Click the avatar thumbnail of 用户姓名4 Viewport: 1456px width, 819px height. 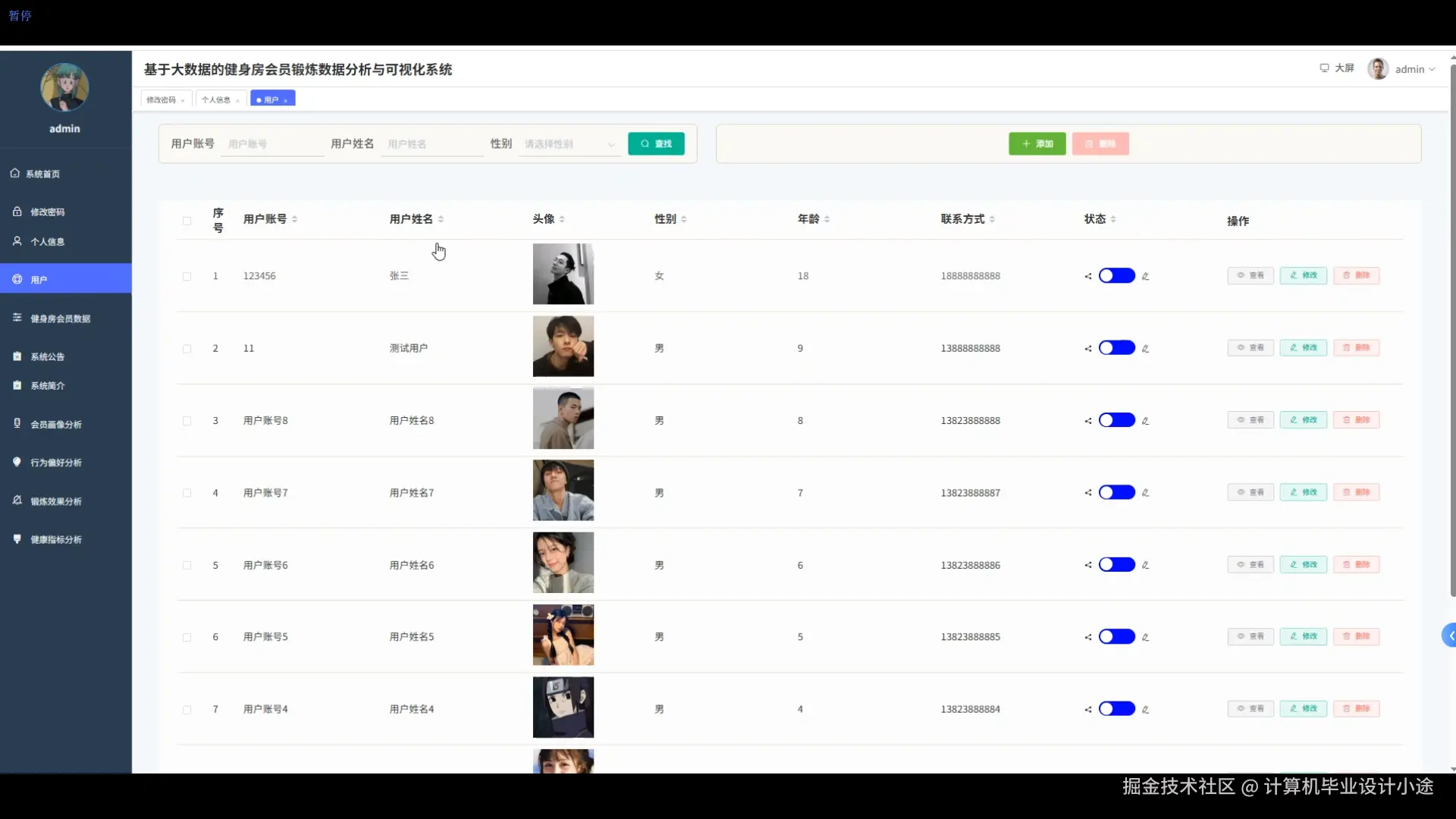point(563,707)
